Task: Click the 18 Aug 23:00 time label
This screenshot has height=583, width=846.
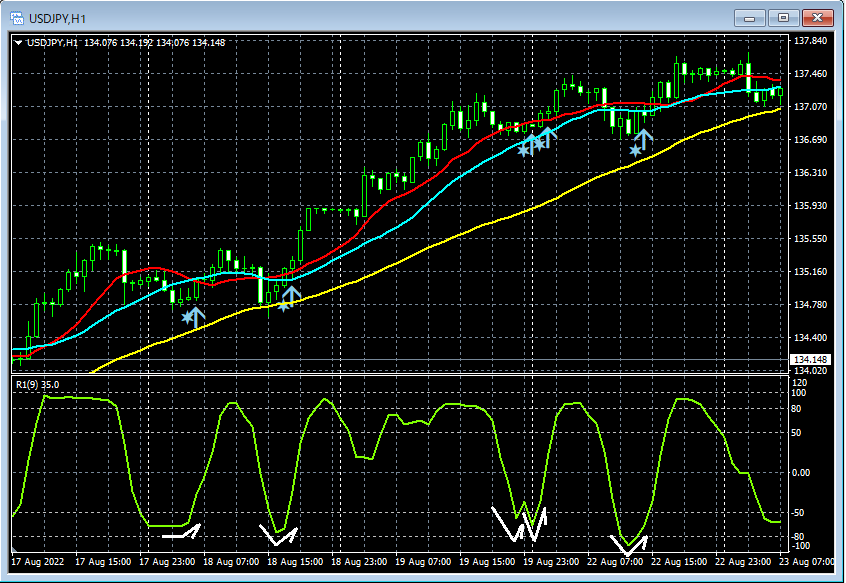Action: tap(359, 562)
